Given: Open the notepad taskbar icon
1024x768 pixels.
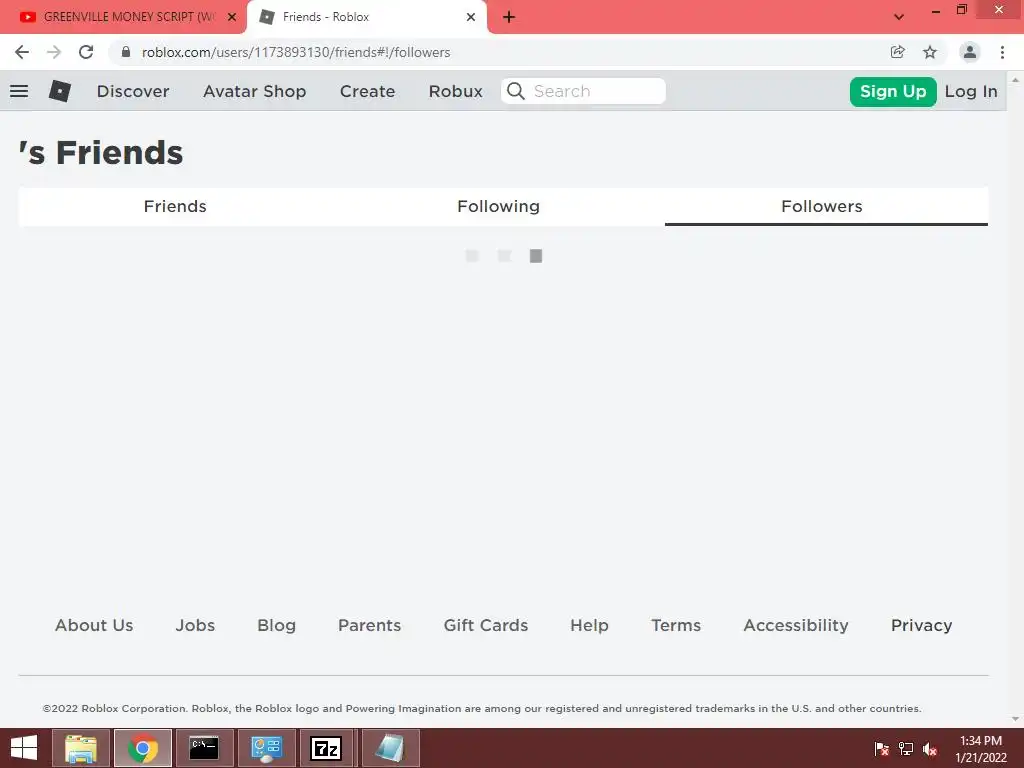Looking at the screenshot, I should [390, 748].
